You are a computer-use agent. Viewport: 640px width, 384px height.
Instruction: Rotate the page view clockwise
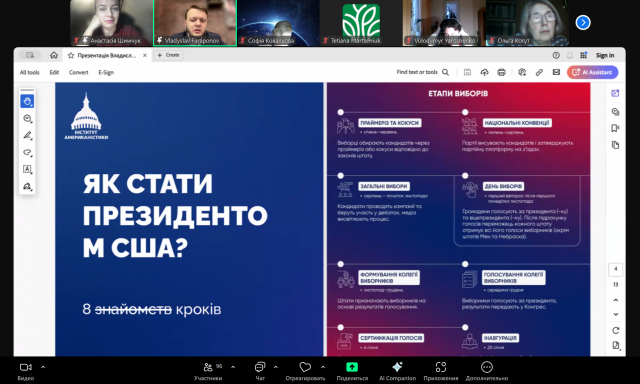616,330
